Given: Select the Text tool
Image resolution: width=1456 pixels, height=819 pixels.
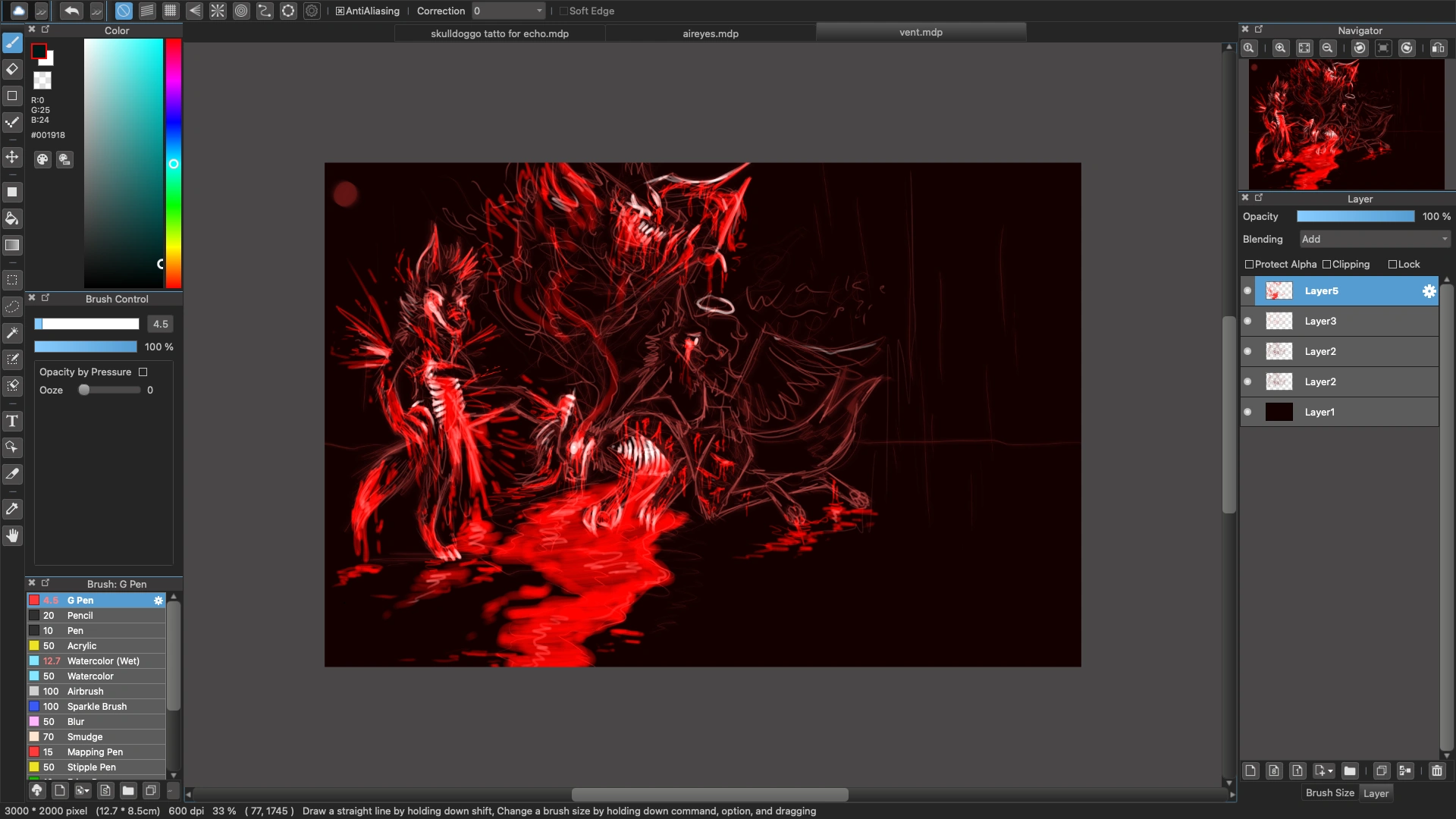Looking at the screenshot, I should tap(12, 421).
